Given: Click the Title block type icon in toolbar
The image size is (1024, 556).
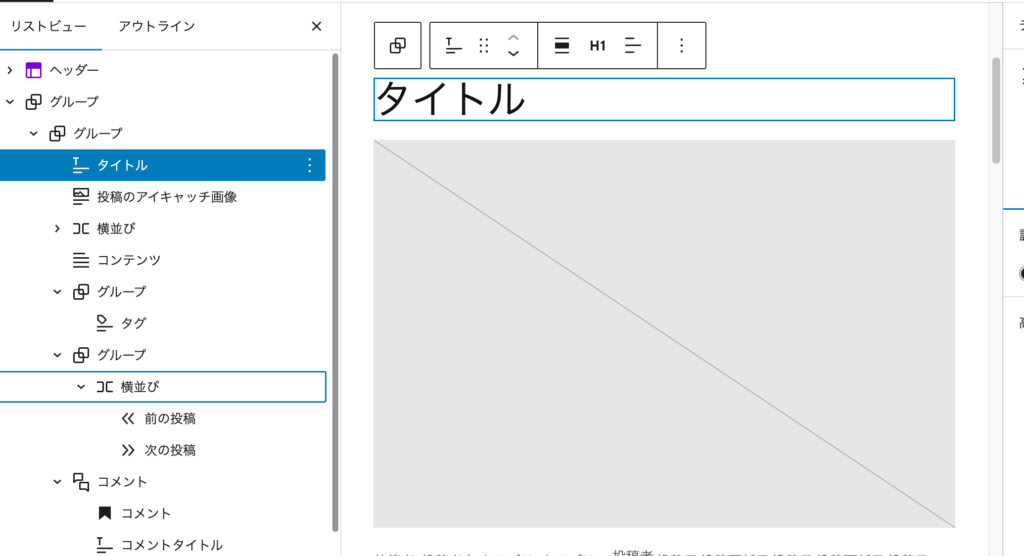Looking at the screenshot, I should pyautogui.click(x=454, y=45).
